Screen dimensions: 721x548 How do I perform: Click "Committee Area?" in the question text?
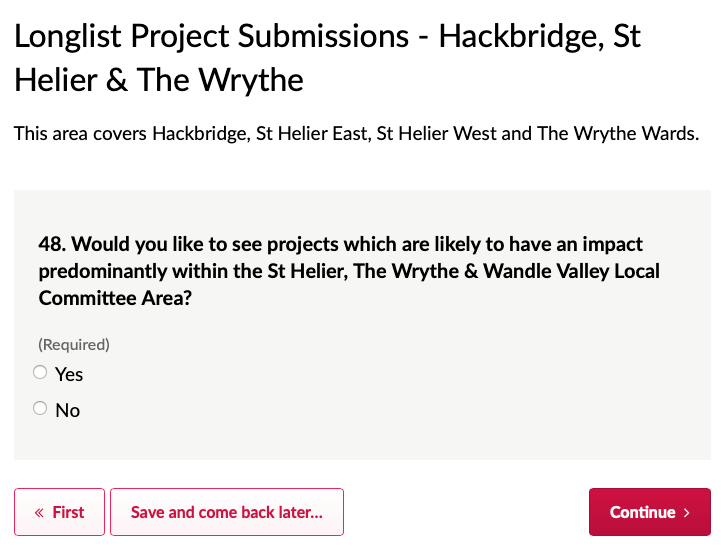point(115,298)
